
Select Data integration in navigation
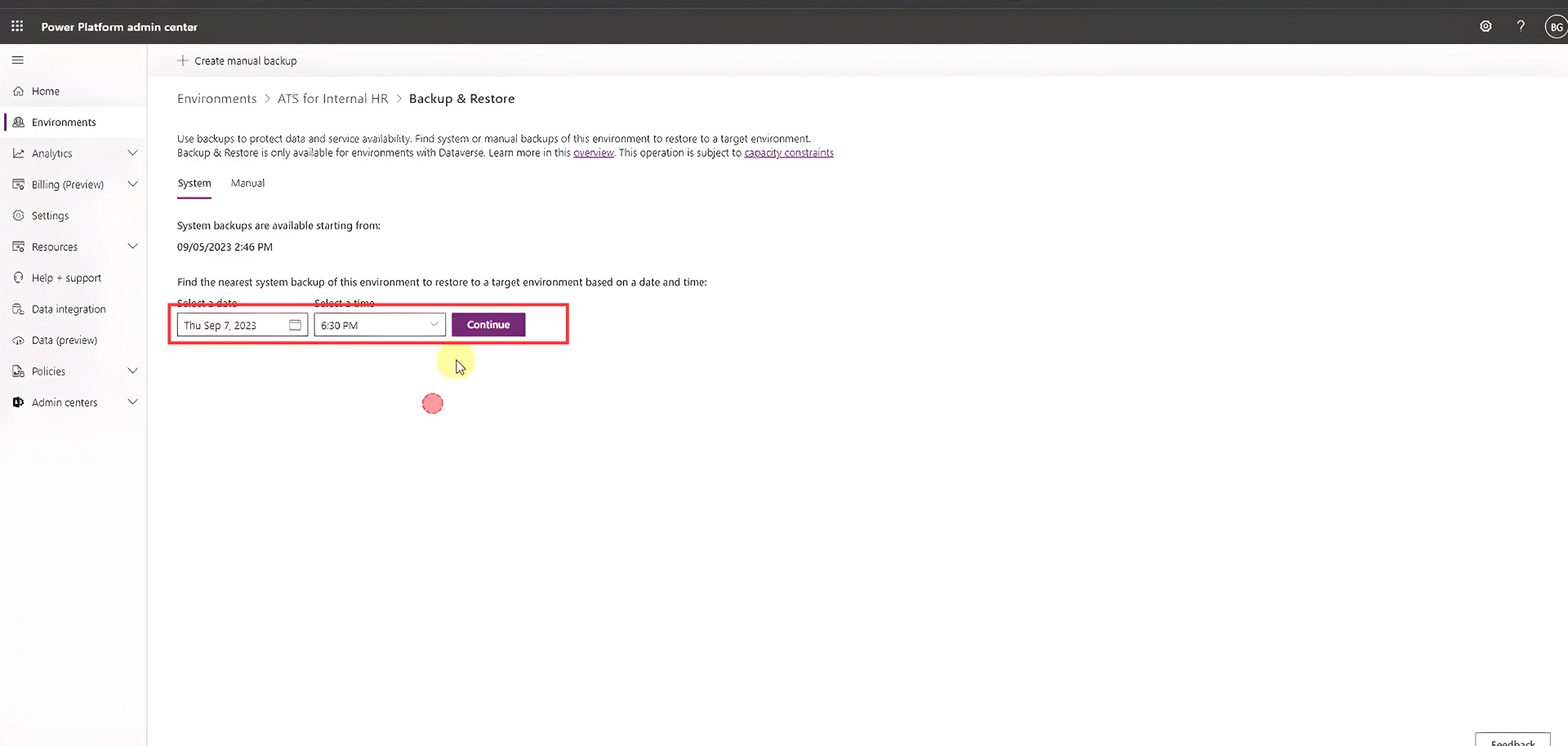(x=73, y=309)
